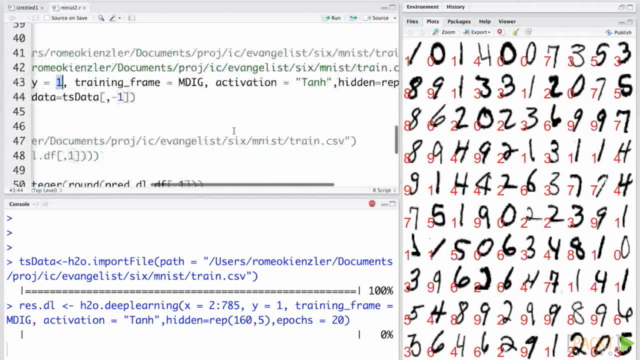Screen dimensions: 640x360
Task: Click the Source button in the editor
Action: click(x=377, y=18)
